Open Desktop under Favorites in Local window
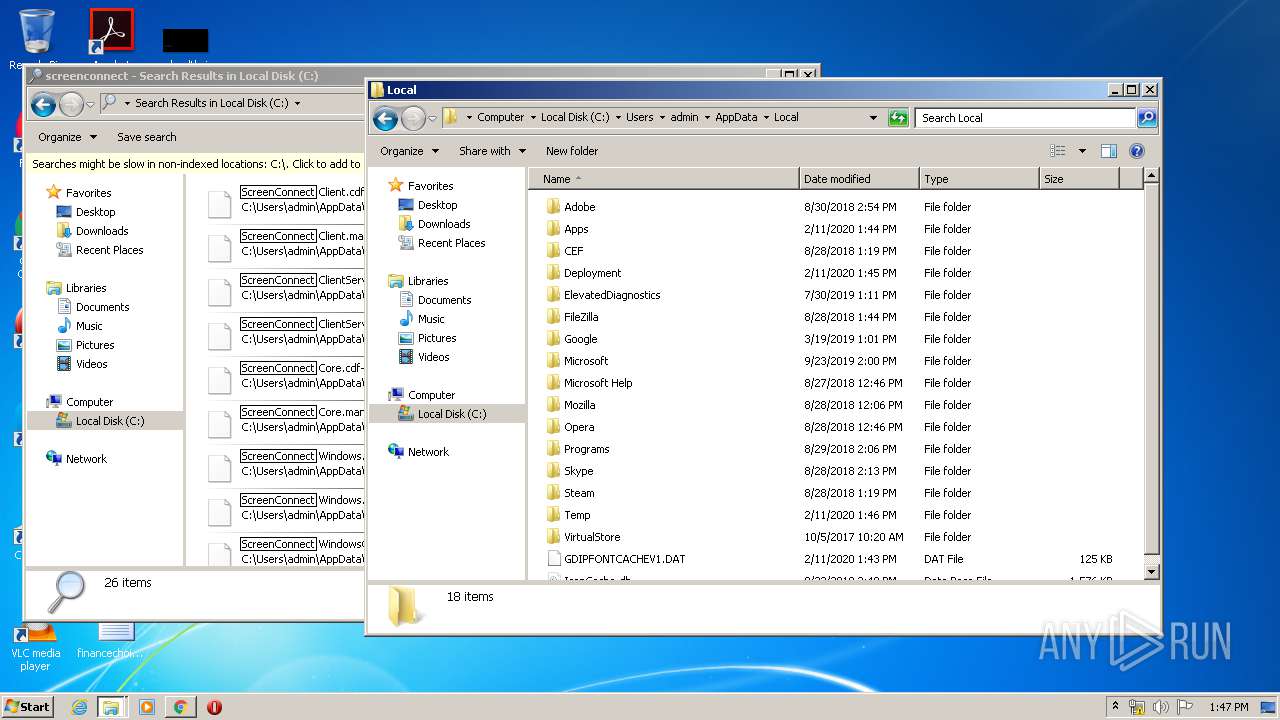Viewport: 1280px width, 720px height. click(x=437, y=205)
